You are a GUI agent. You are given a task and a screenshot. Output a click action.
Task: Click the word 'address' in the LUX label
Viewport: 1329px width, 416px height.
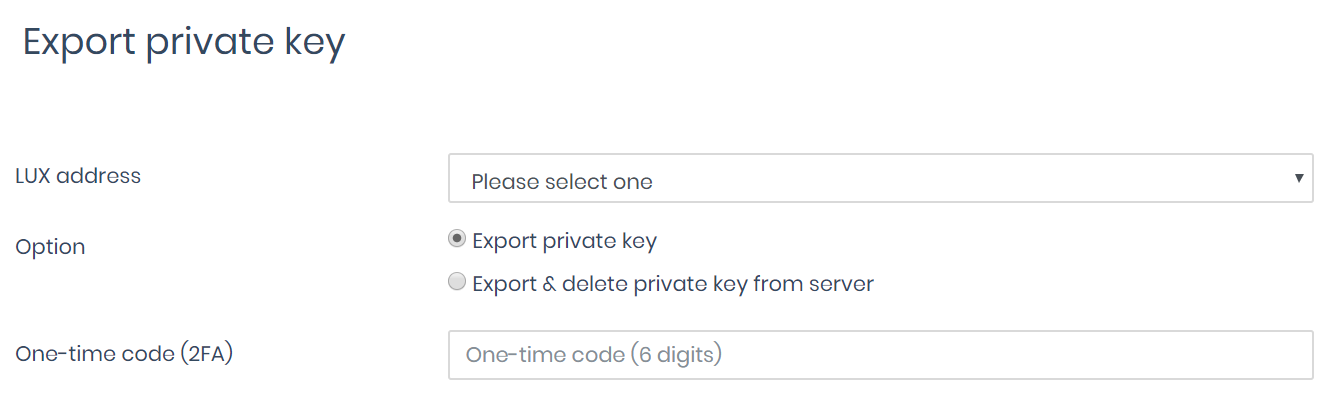tap(99, 176)
